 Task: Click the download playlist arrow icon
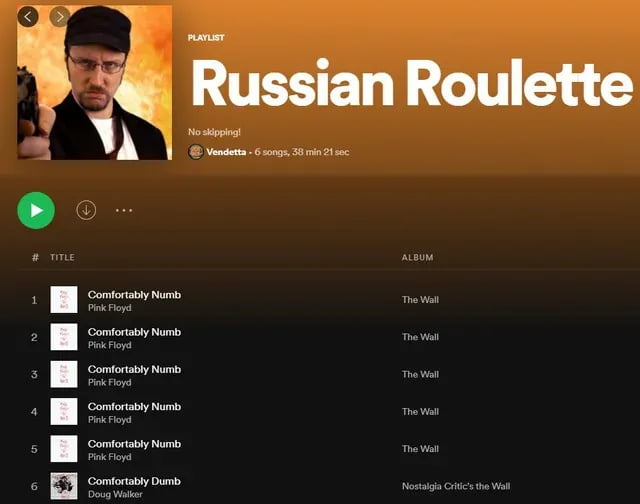(x=86, y=210)
